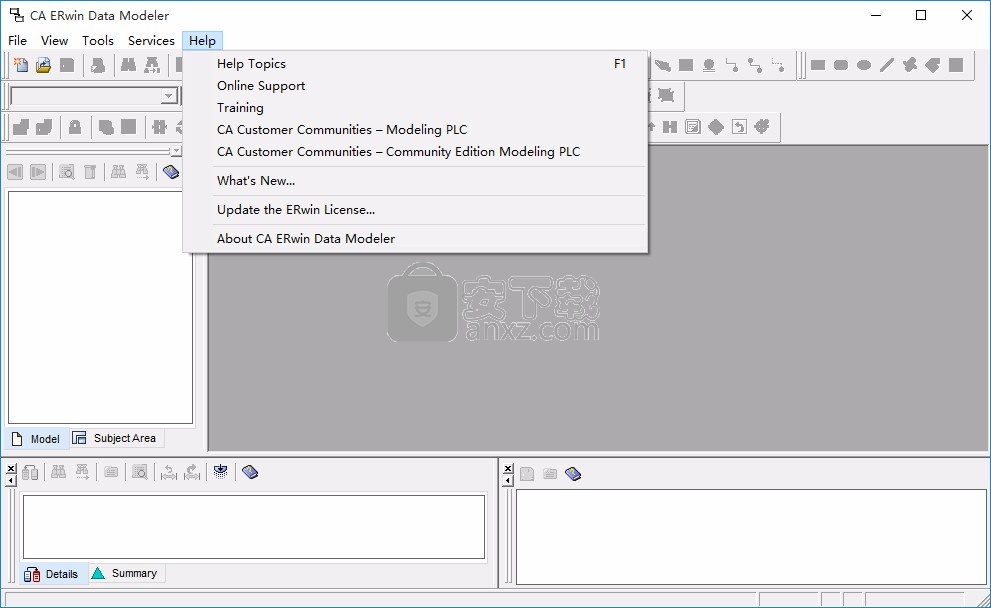Click inside the Advisories list area
The height and width of the screenshot is (608, 991).
coord(751,537)
